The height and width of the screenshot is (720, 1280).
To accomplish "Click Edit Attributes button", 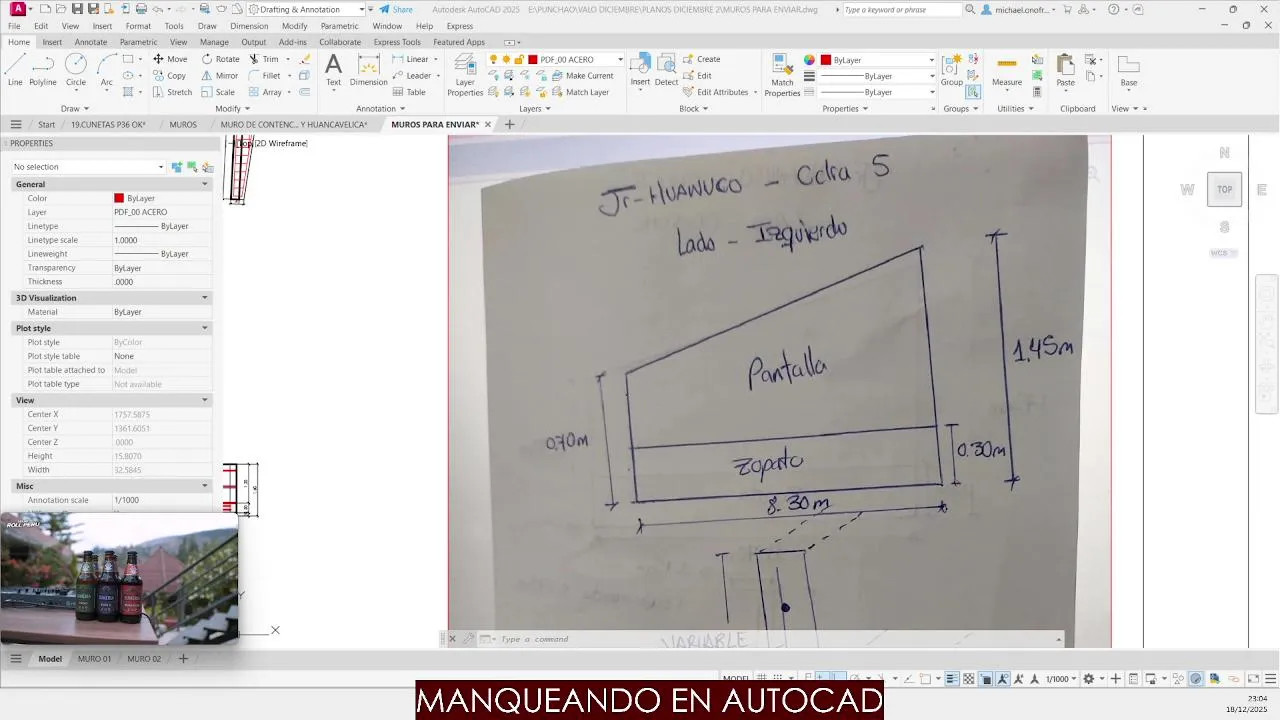I will (x=715, y=92).
